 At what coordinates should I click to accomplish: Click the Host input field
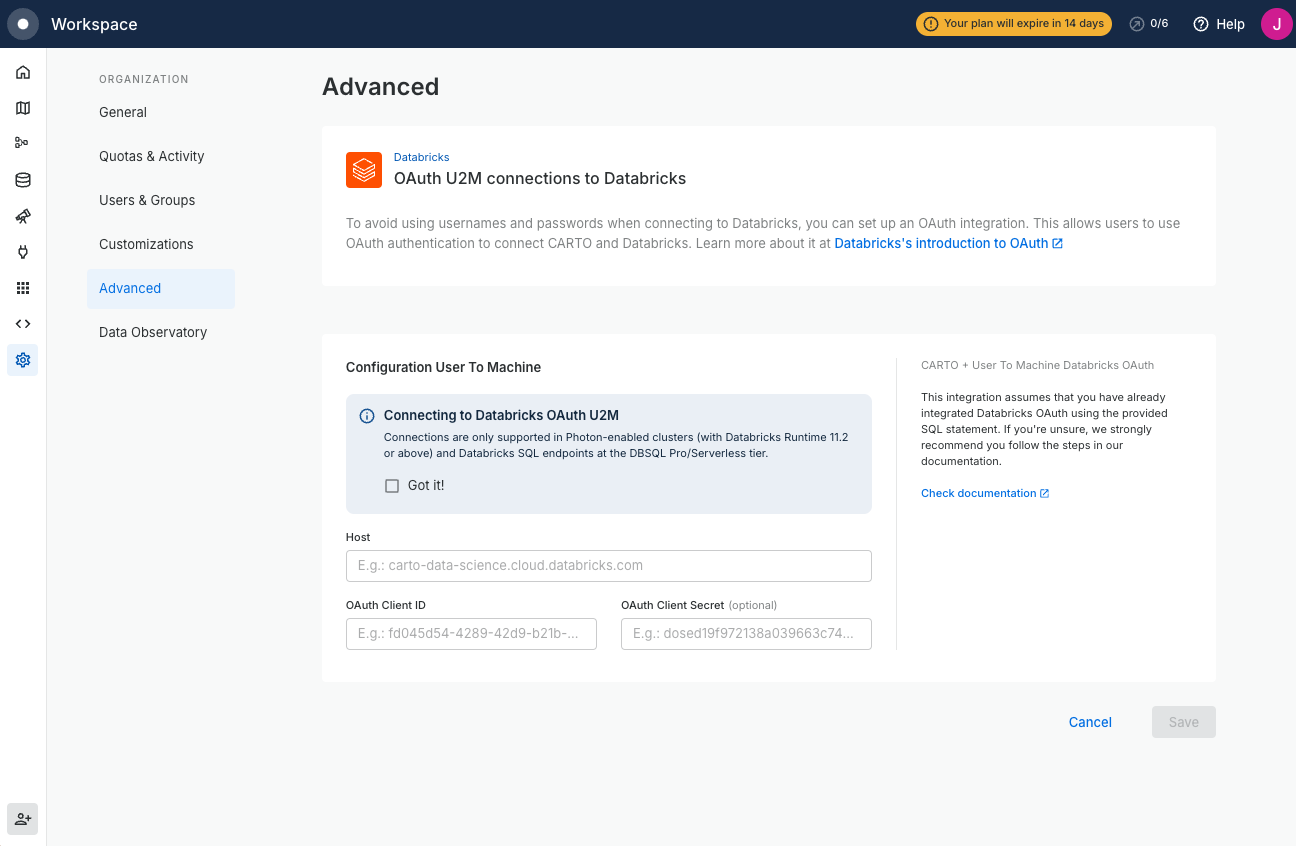pyautogui.click(x=608, y=566)
